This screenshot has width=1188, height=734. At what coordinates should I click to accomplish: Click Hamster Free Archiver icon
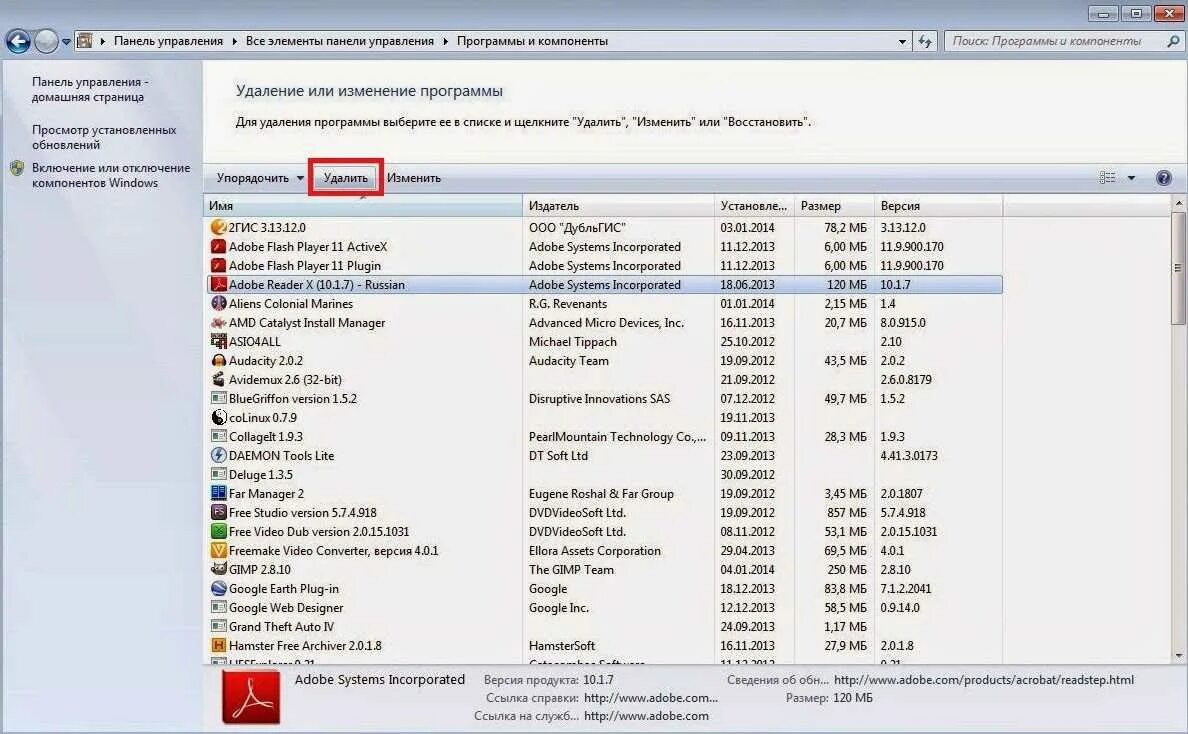[218, 645]
